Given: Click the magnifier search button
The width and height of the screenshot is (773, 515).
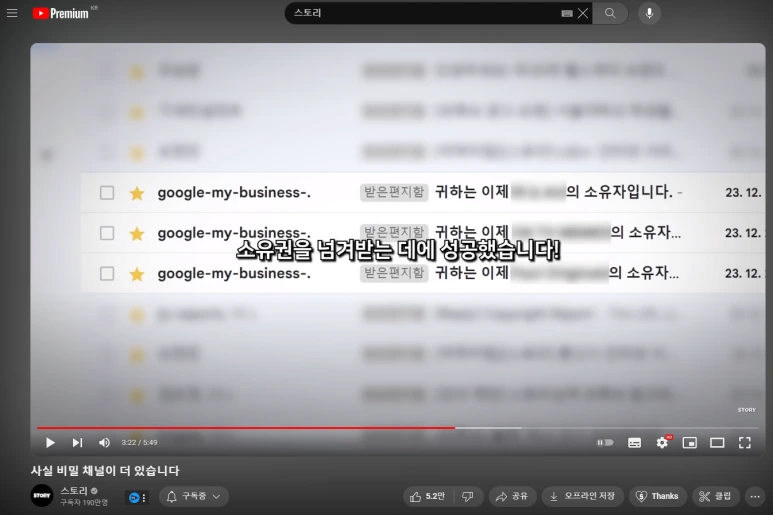Looking at the screenshot, I should (610, 13).
